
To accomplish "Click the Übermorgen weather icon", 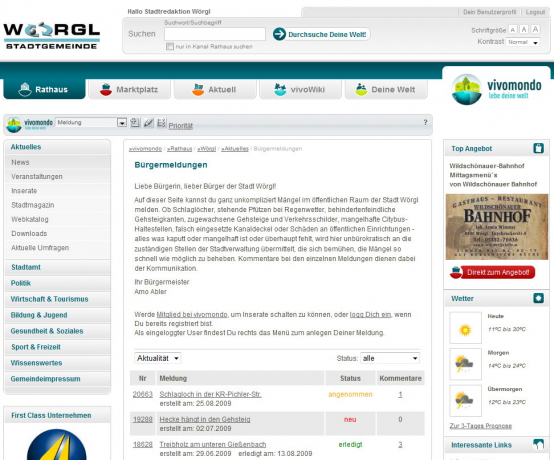I will tap(465, 401).
